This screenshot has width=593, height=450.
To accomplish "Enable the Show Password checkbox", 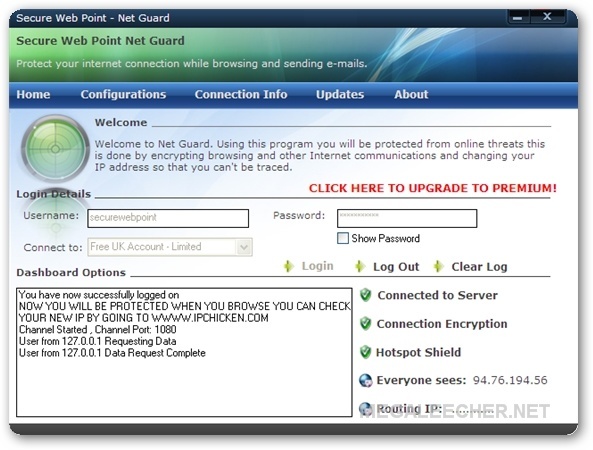I will click(343, 238).
